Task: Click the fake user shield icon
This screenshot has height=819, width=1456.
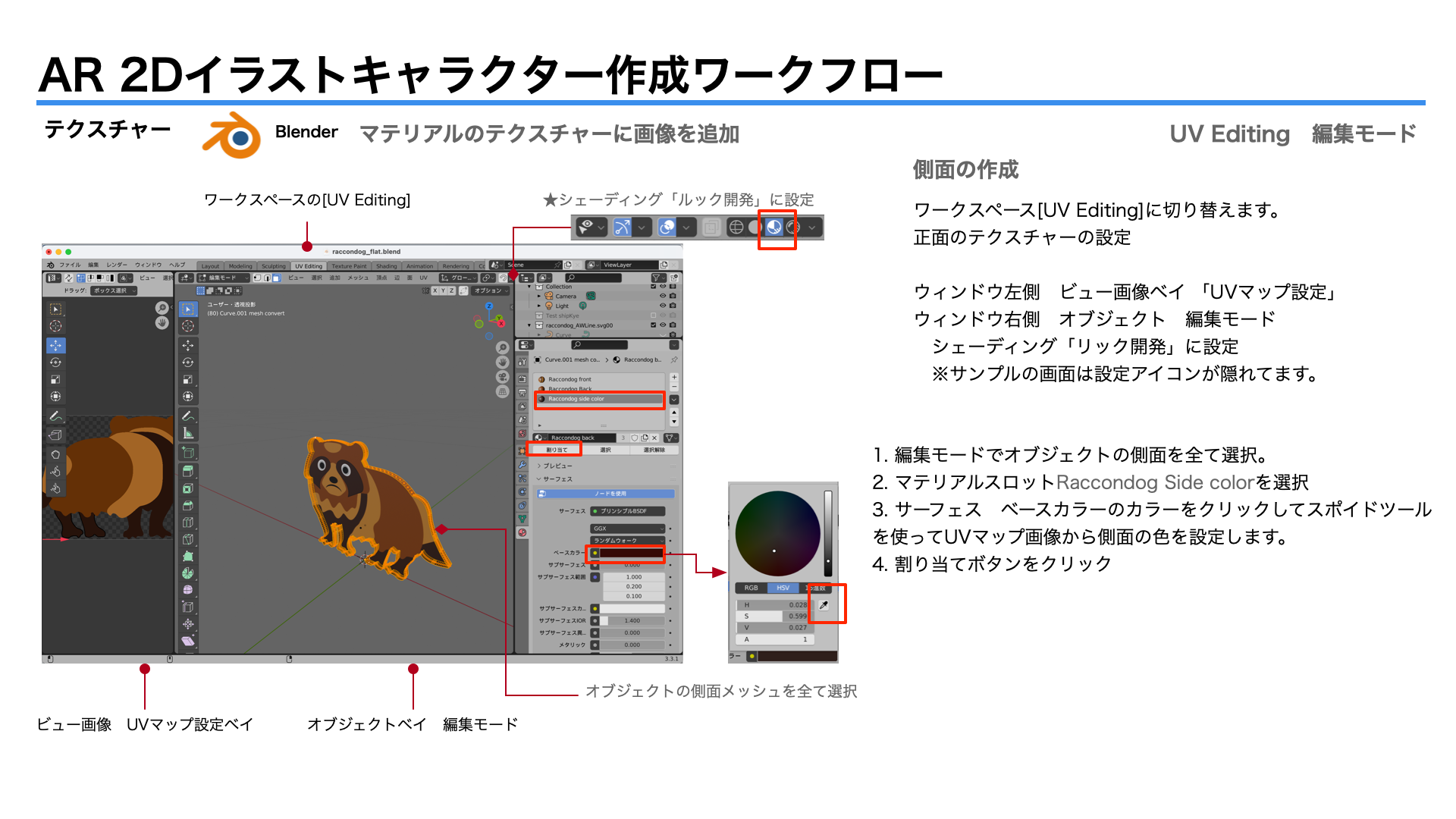Action: [635, 438]
